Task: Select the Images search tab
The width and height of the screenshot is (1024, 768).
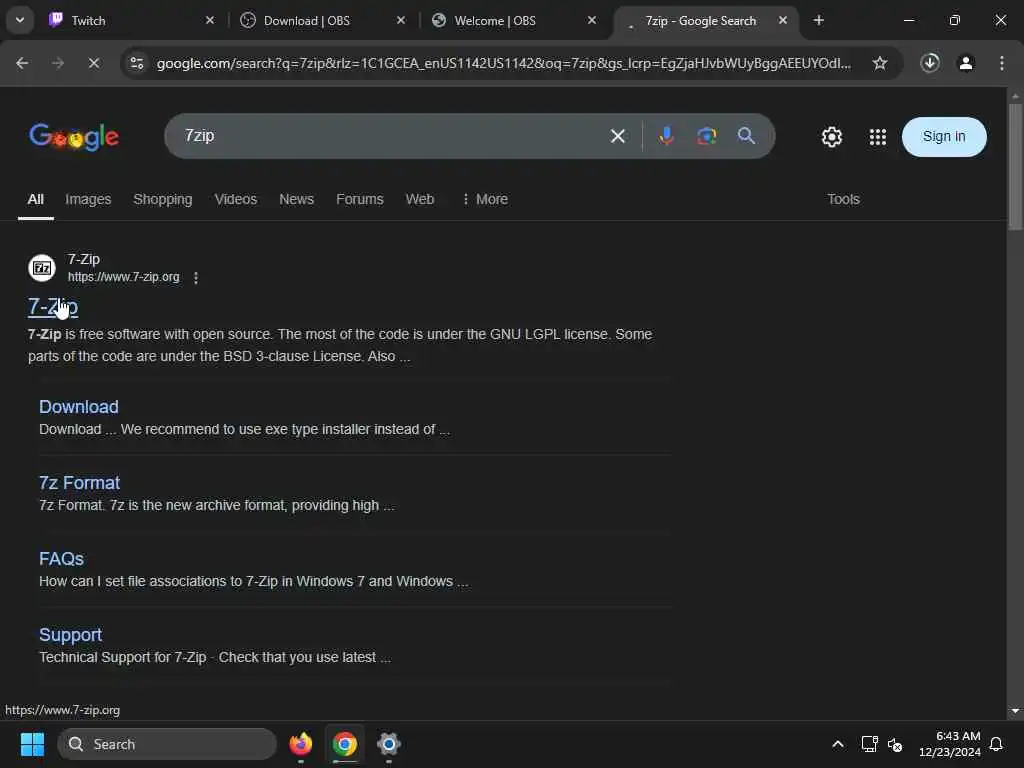Action: pyautogui.click(x=88, y=199)
